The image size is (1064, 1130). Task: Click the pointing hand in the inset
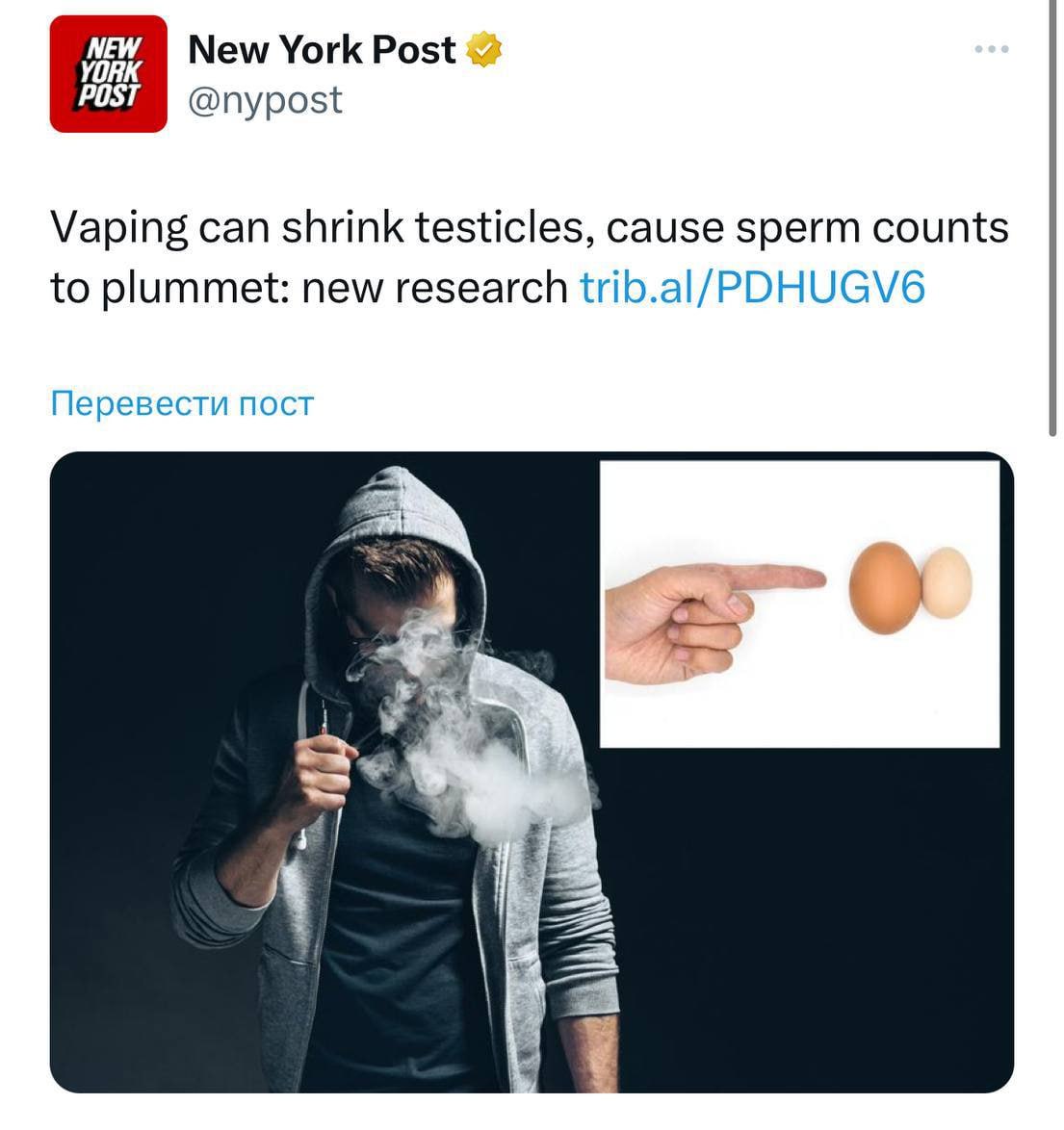(x=714, y=620)
